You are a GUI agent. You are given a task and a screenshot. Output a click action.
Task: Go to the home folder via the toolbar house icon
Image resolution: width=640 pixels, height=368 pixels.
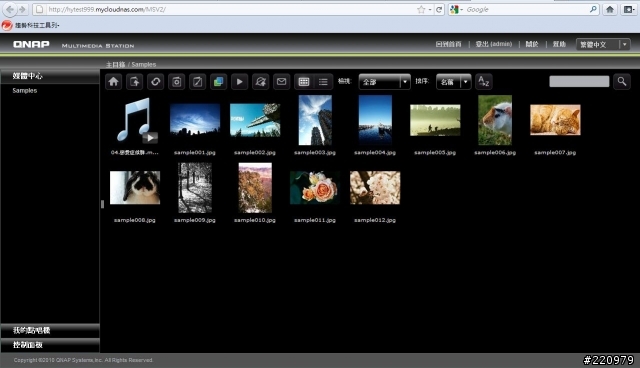[x=113, y=82]
